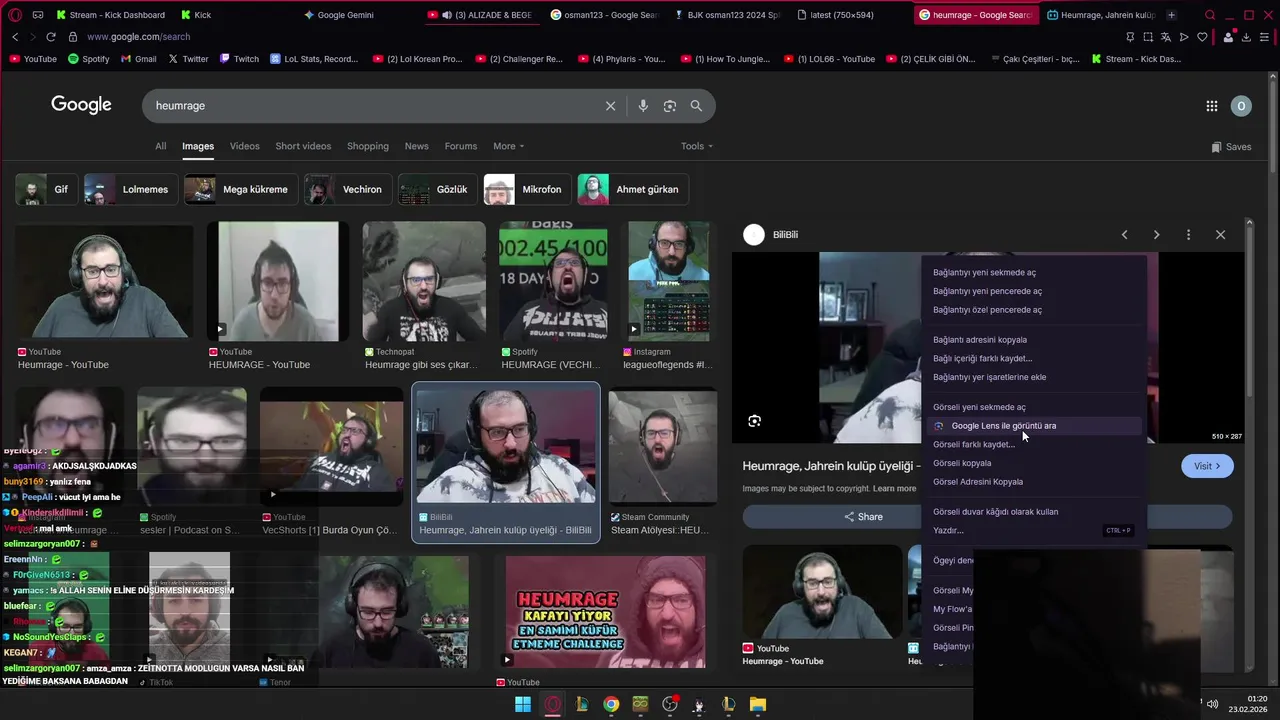Close the image preview panel
The height and width of the screenshot is (720, 1280).
[1220, 235]
